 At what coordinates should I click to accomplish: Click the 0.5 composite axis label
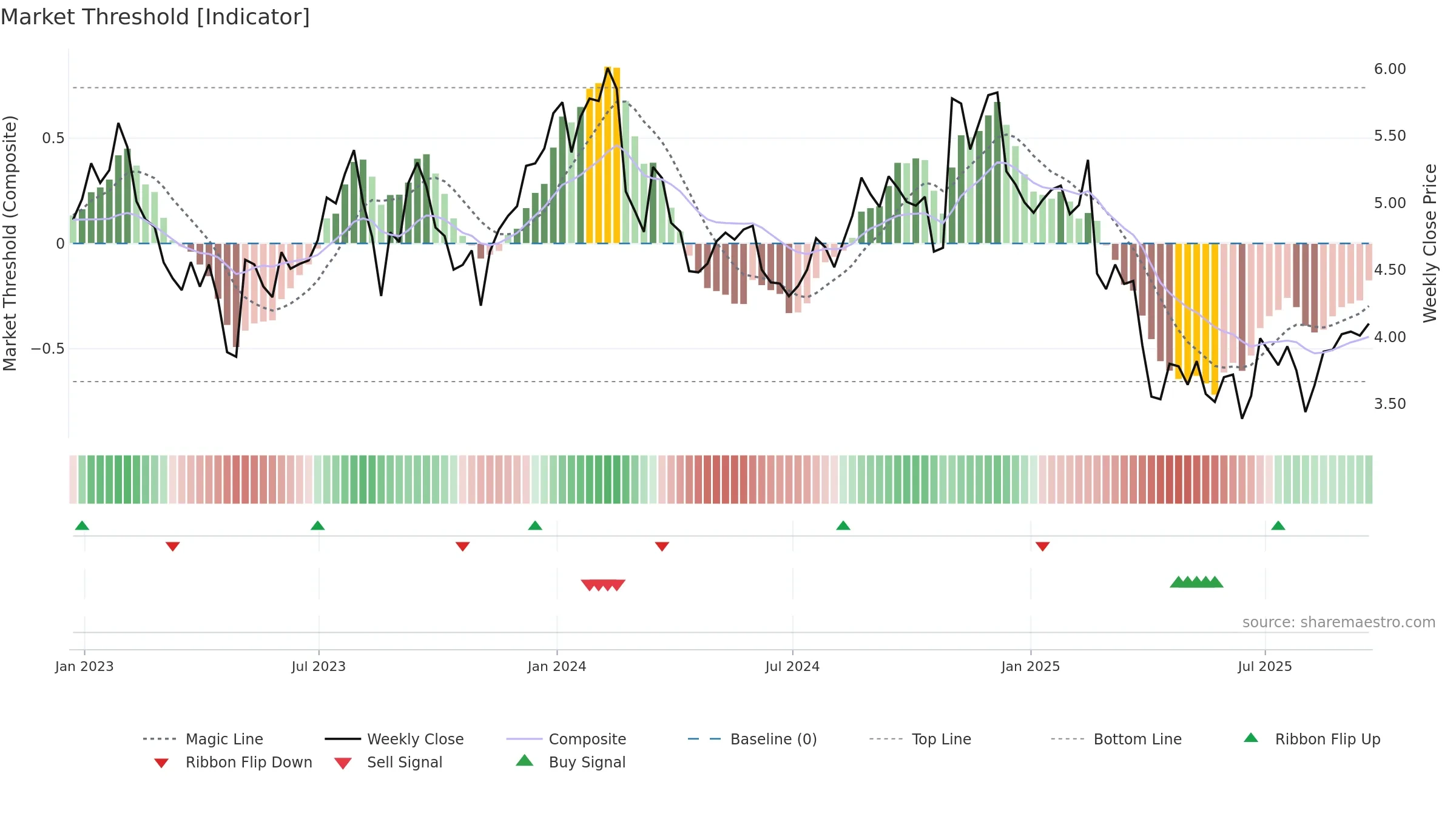(x=53, y=138)
